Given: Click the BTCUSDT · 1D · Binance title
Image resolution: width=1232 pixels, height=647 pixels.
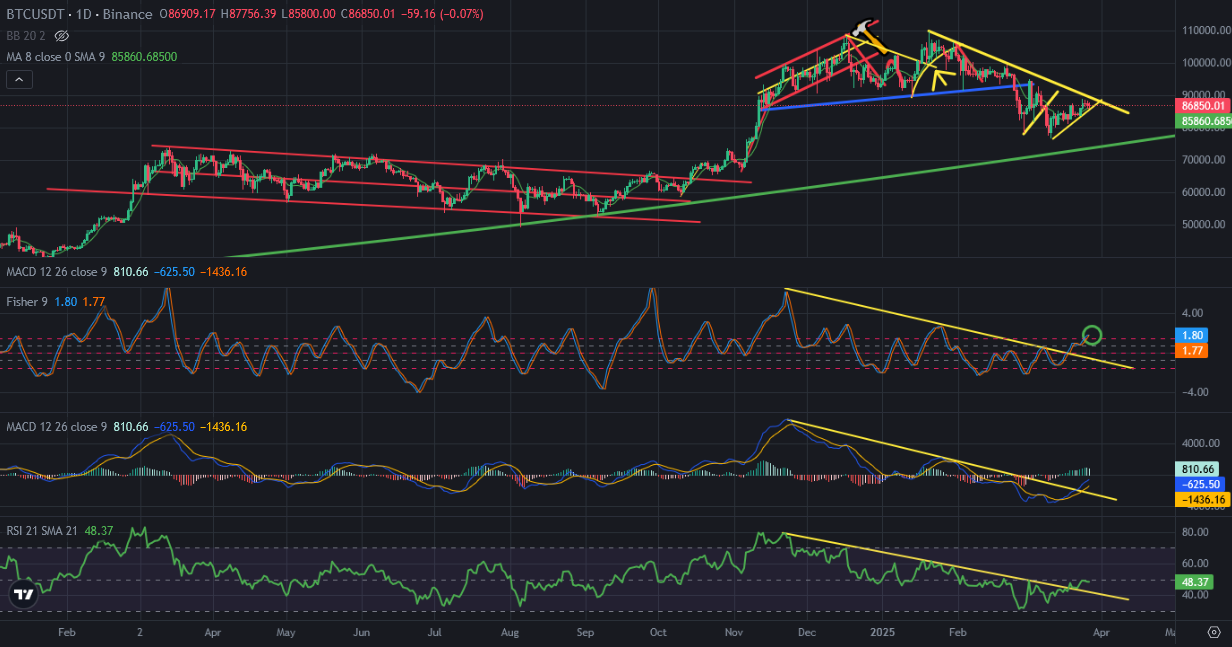Looking at the screenshot, I should pyautogui.click(x=79, y=14).
